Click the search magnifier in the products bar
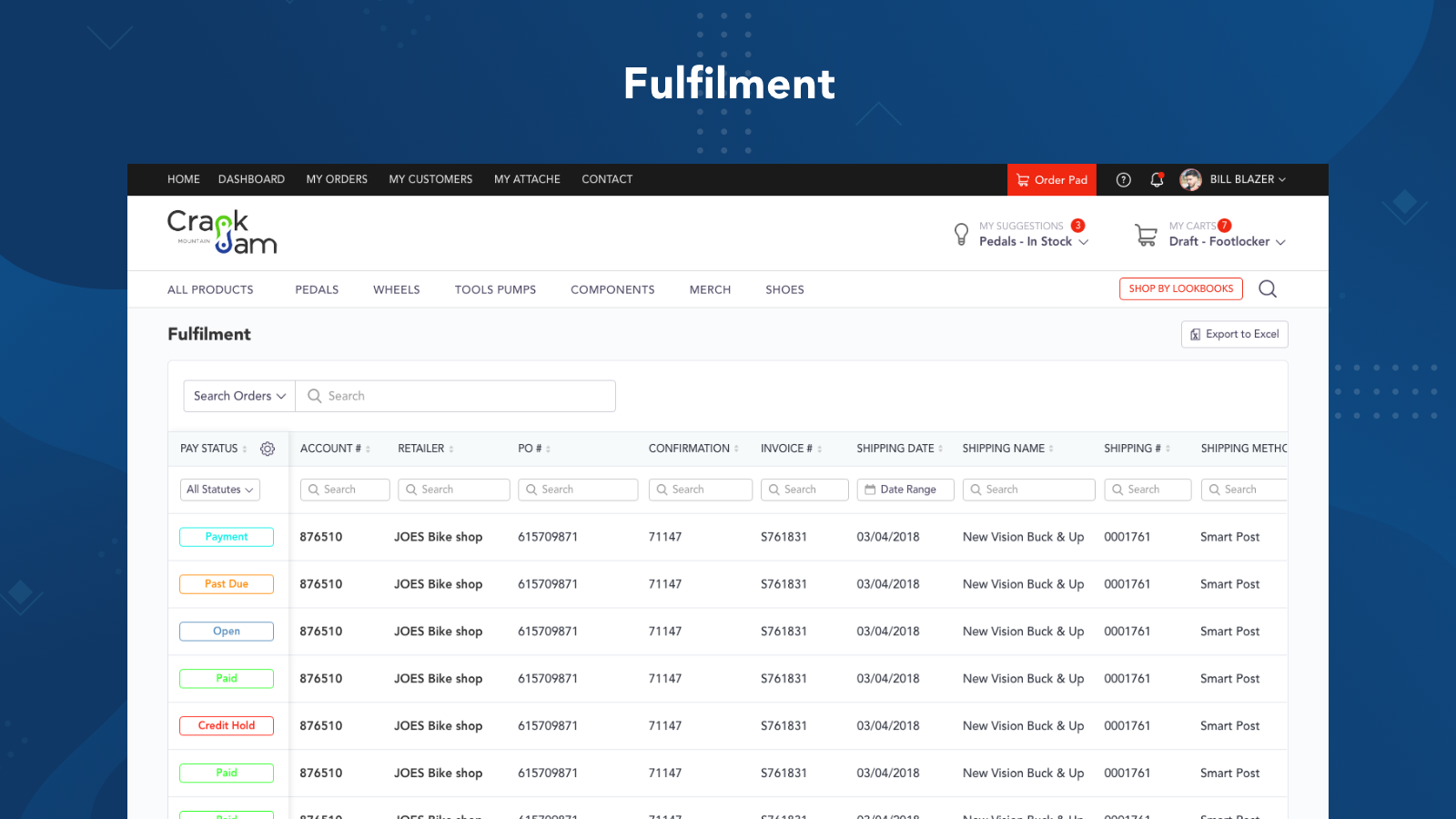1456x819 pixels. coord(1268,288)
